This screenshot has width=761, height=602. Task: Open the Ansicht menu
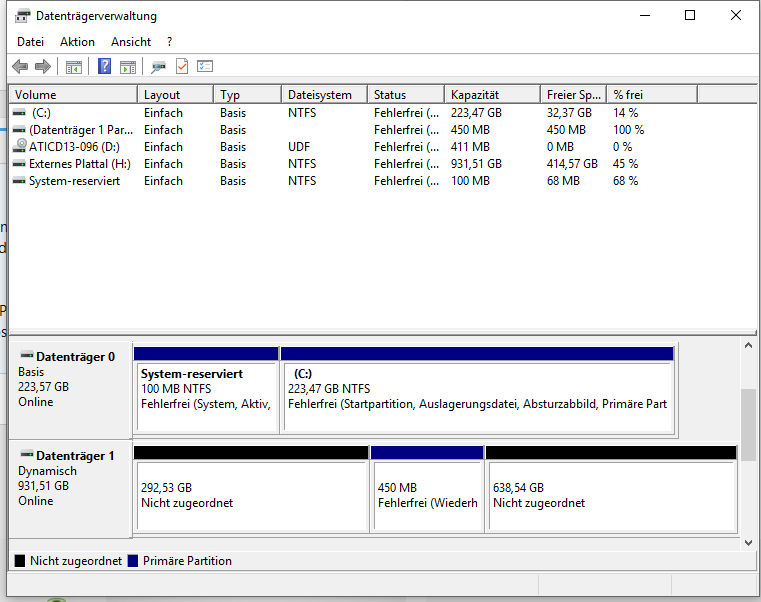point(131,42)
